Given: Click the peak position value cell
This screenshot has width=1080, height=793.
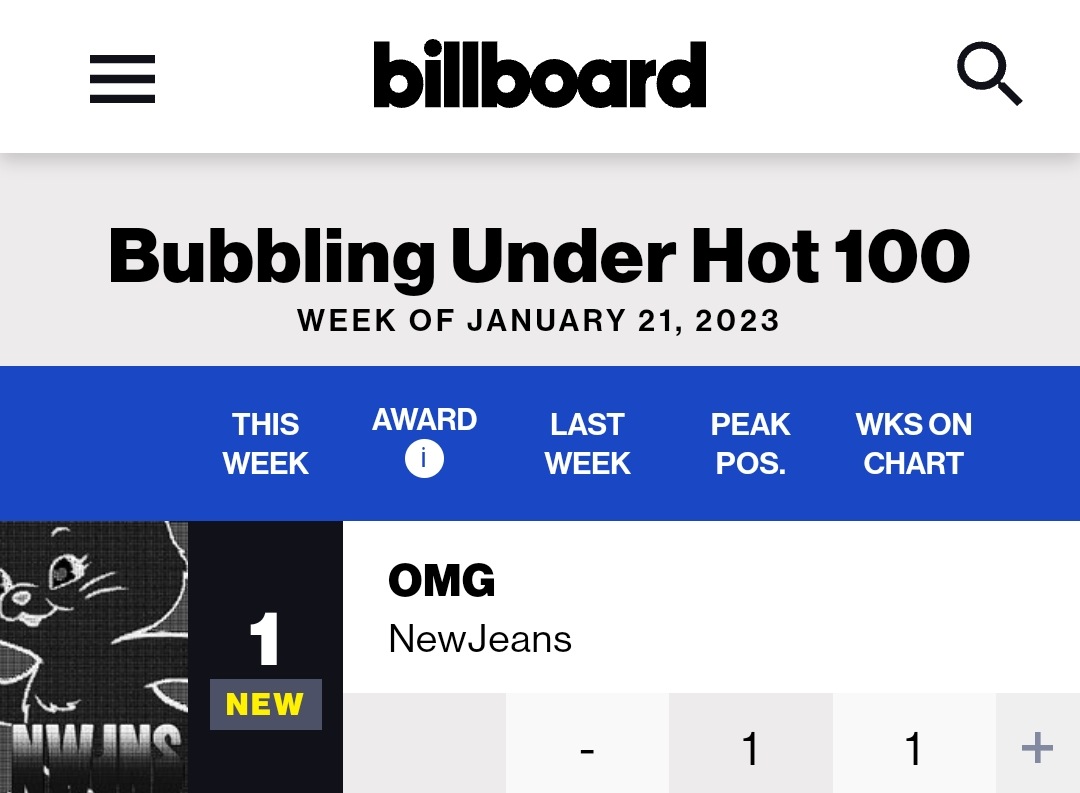Looking at the screenshot, I should tap(751, 743).
